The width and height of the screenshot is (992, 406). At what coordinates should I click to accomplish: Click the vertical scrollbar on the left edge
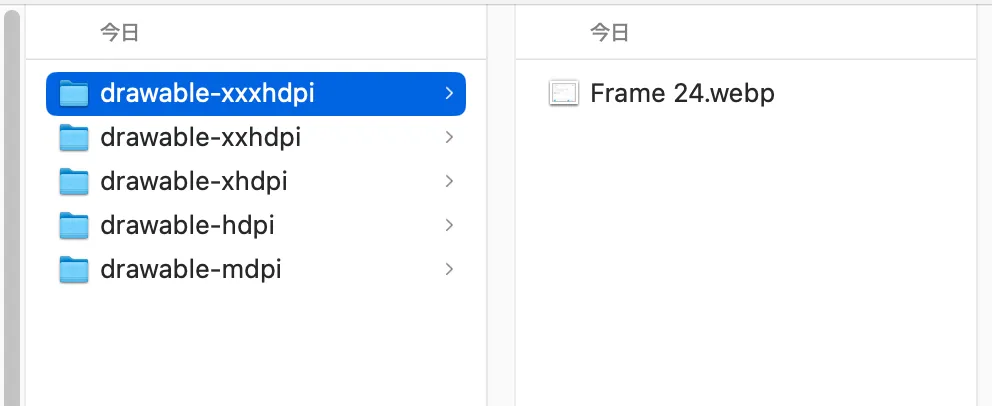coord(11,209)
